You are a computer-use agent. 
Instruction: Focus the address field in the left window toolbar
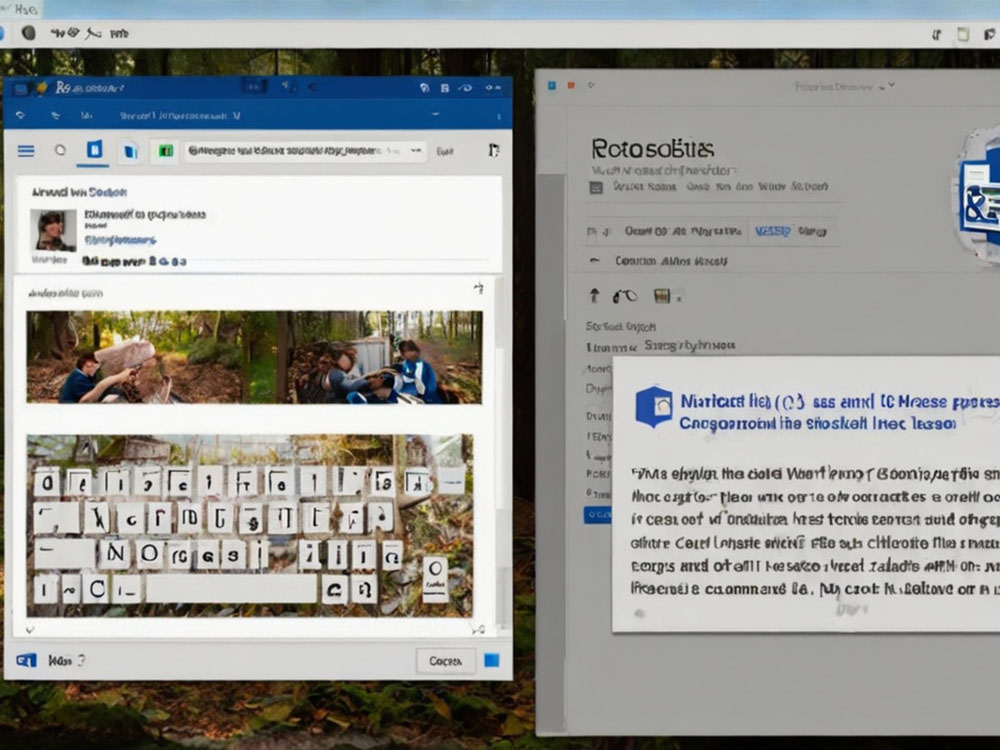(305, 151)
